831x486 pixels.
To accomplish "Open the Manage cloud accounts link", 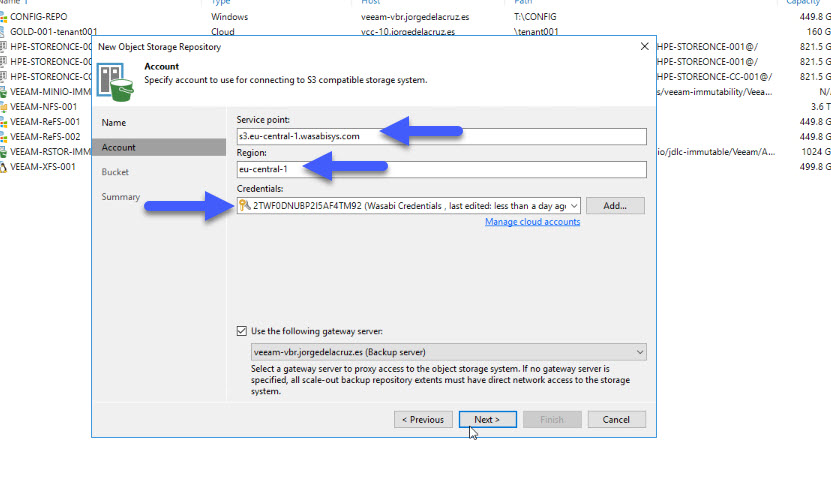I will tap(533, 222).
